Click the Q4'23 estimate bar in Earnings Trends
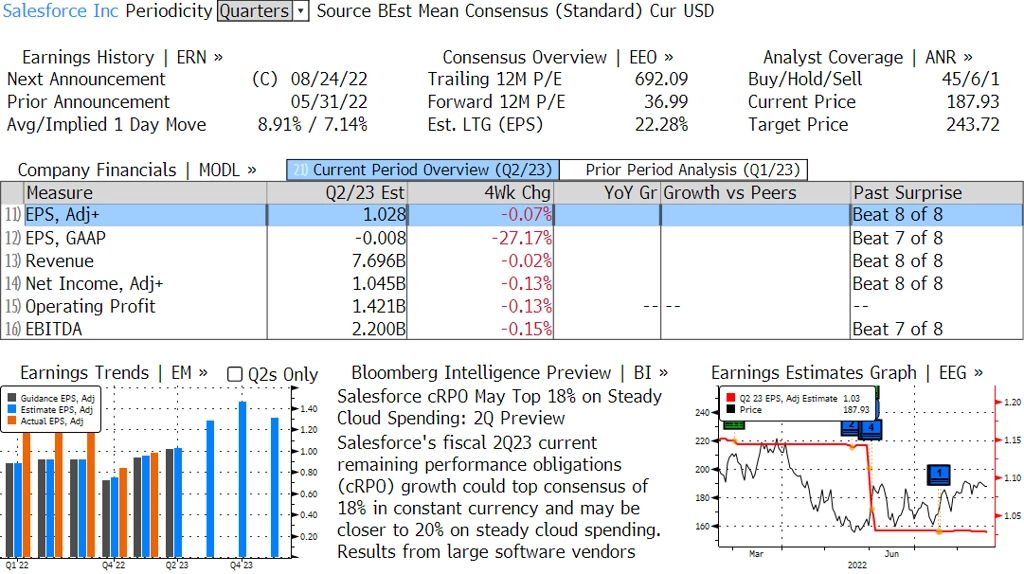The height and width of the screenshot is (574, 1024). [x=242, y=479]
